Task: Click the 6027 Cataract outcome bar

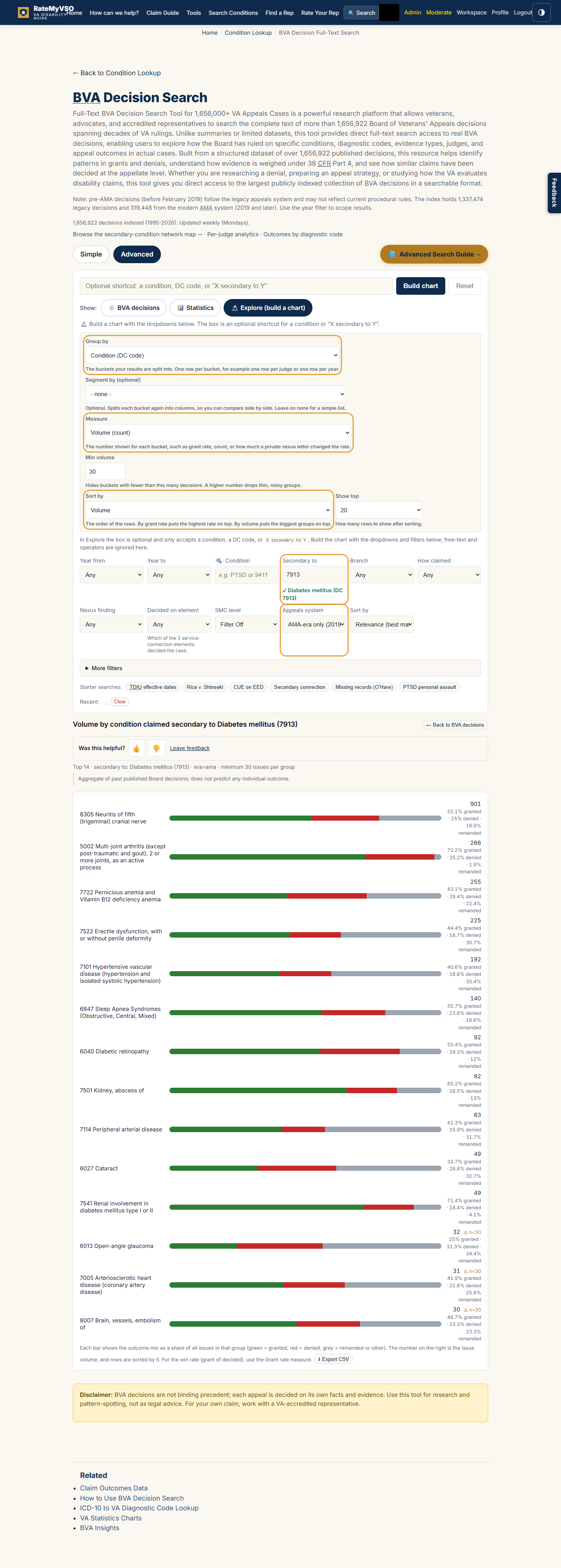Action: [305, 1169]
